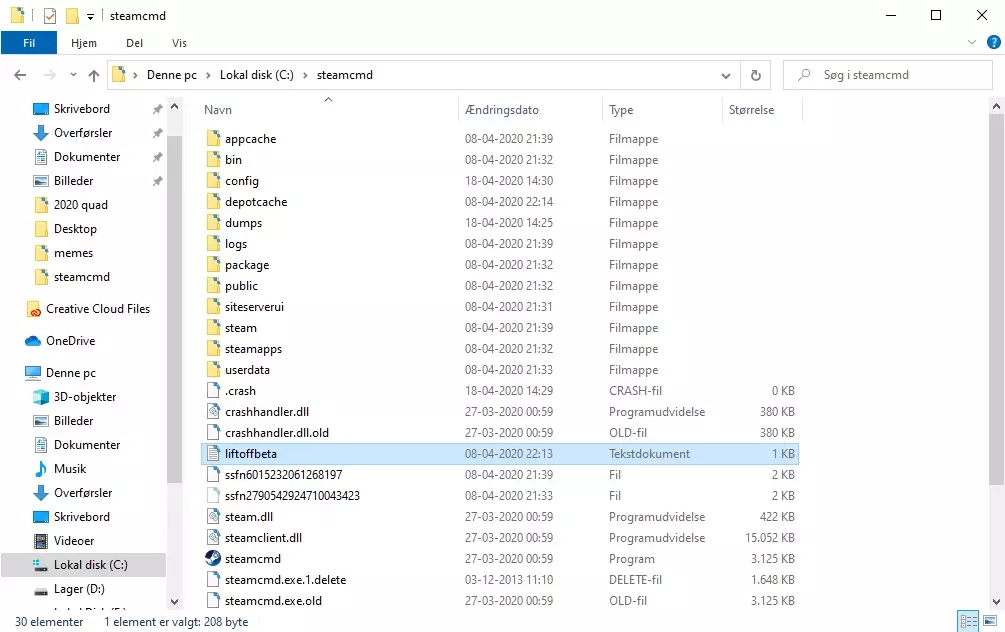Open the Del ribbon tab
The height and width of the screenshot is (632, 1005).
(135, 43)
